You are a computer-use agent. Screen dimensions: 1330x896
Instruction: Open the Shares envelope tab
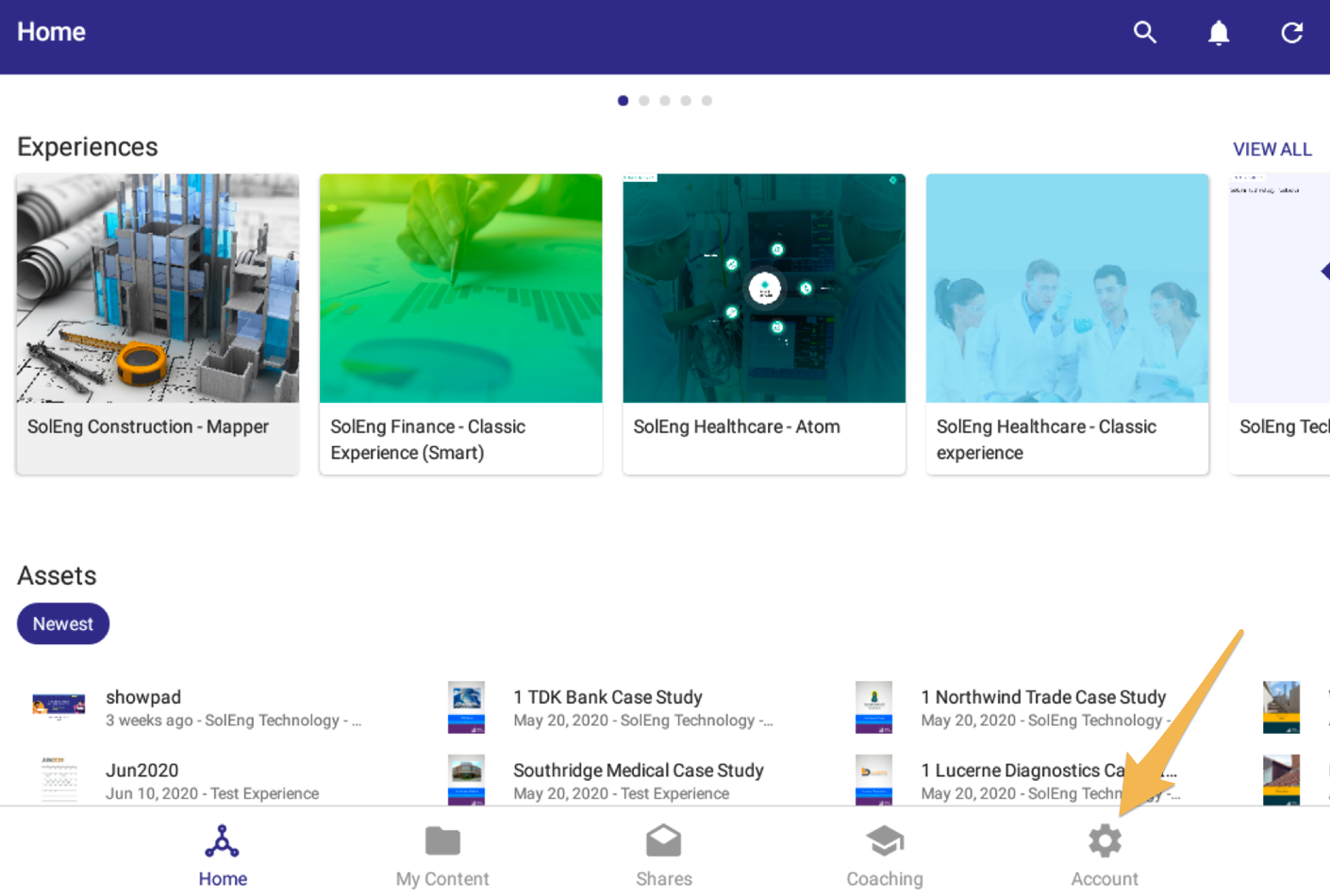point(663,854)
